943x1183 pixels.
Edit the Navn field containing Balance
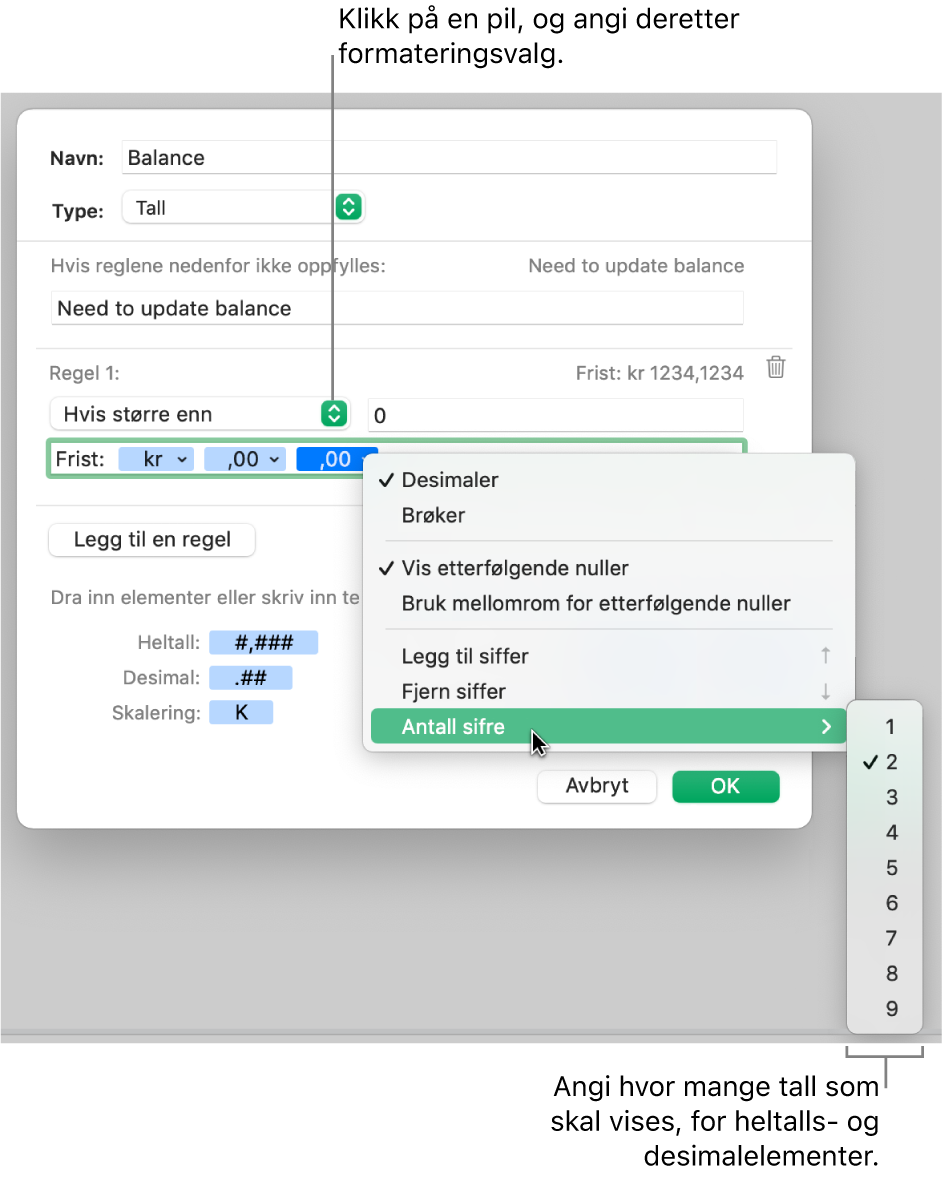[x=449, y=158]
